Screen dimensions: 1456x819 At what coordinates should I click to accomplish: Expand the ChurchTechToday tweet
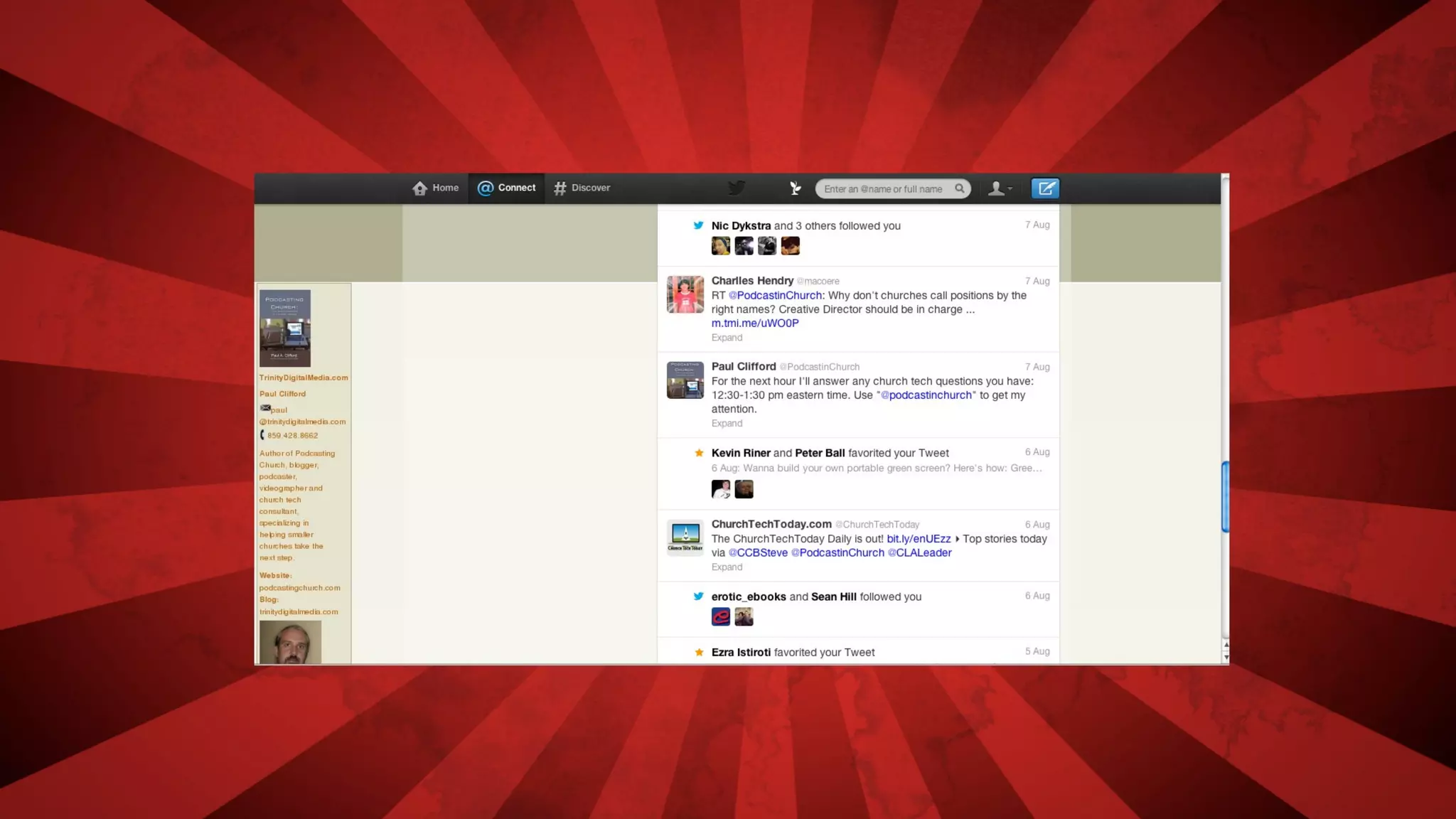(x=727, y=567)
